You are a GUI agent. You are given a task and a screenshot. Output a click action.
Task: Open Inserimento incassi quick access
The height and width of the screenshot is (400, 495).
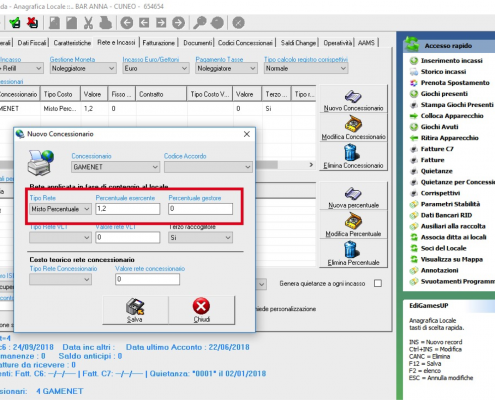[452, 61]
